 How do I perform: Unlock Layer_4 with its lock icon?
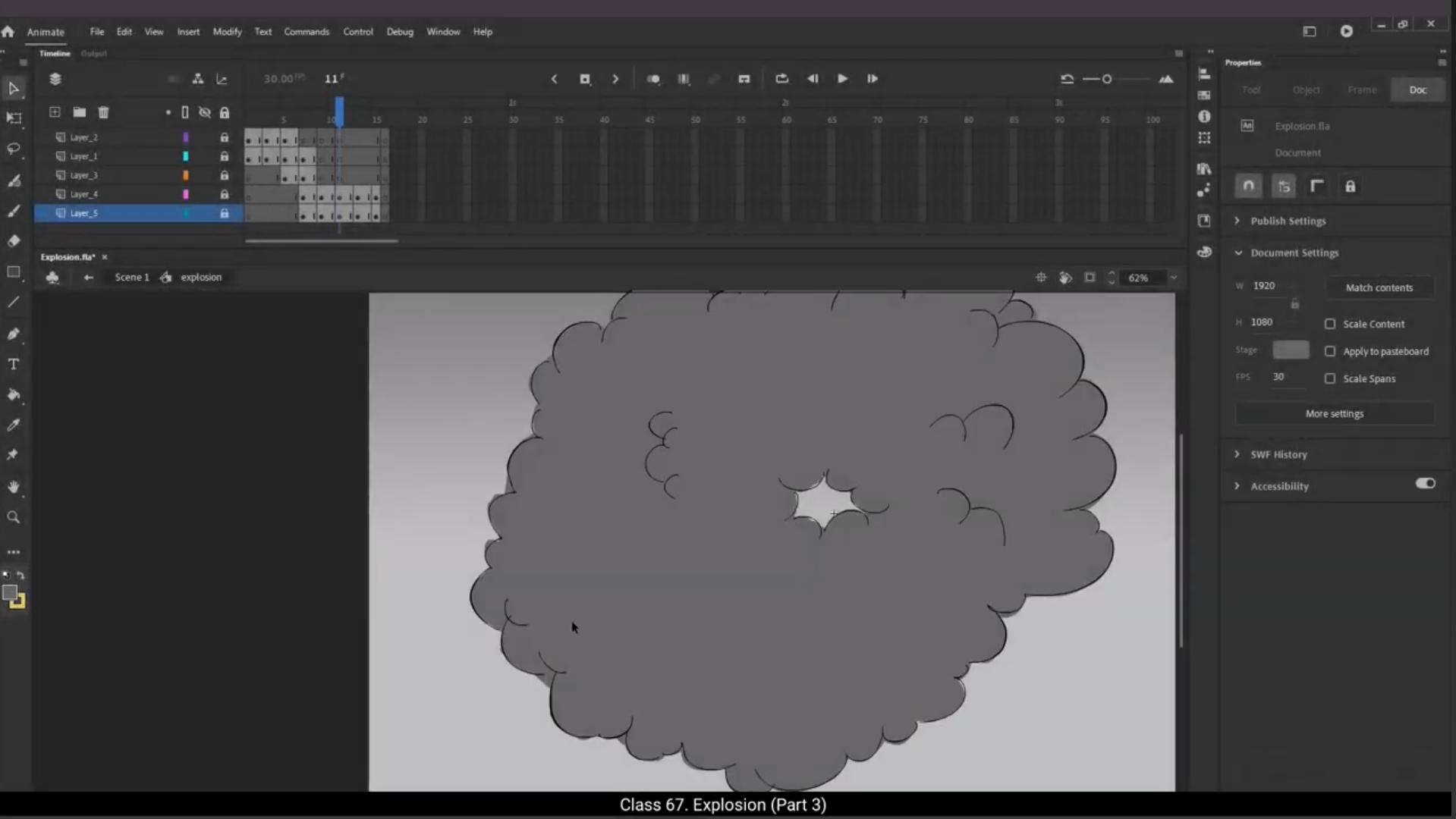click(x=225, y=194)
